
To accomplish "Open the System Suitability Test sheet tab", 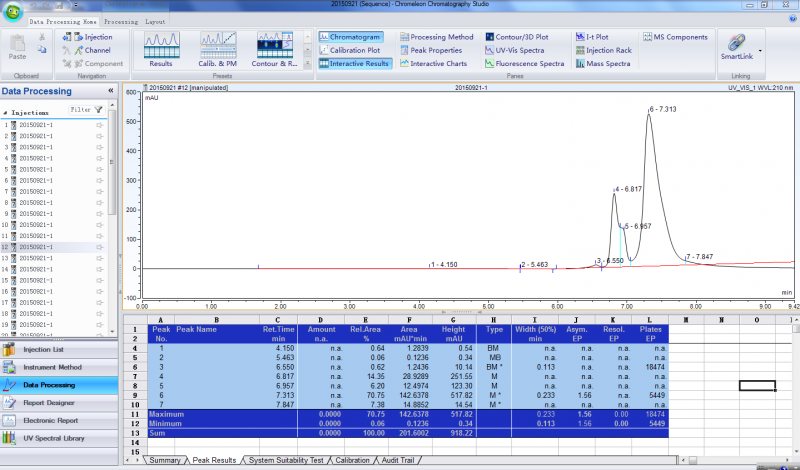I will coord(287,460).
